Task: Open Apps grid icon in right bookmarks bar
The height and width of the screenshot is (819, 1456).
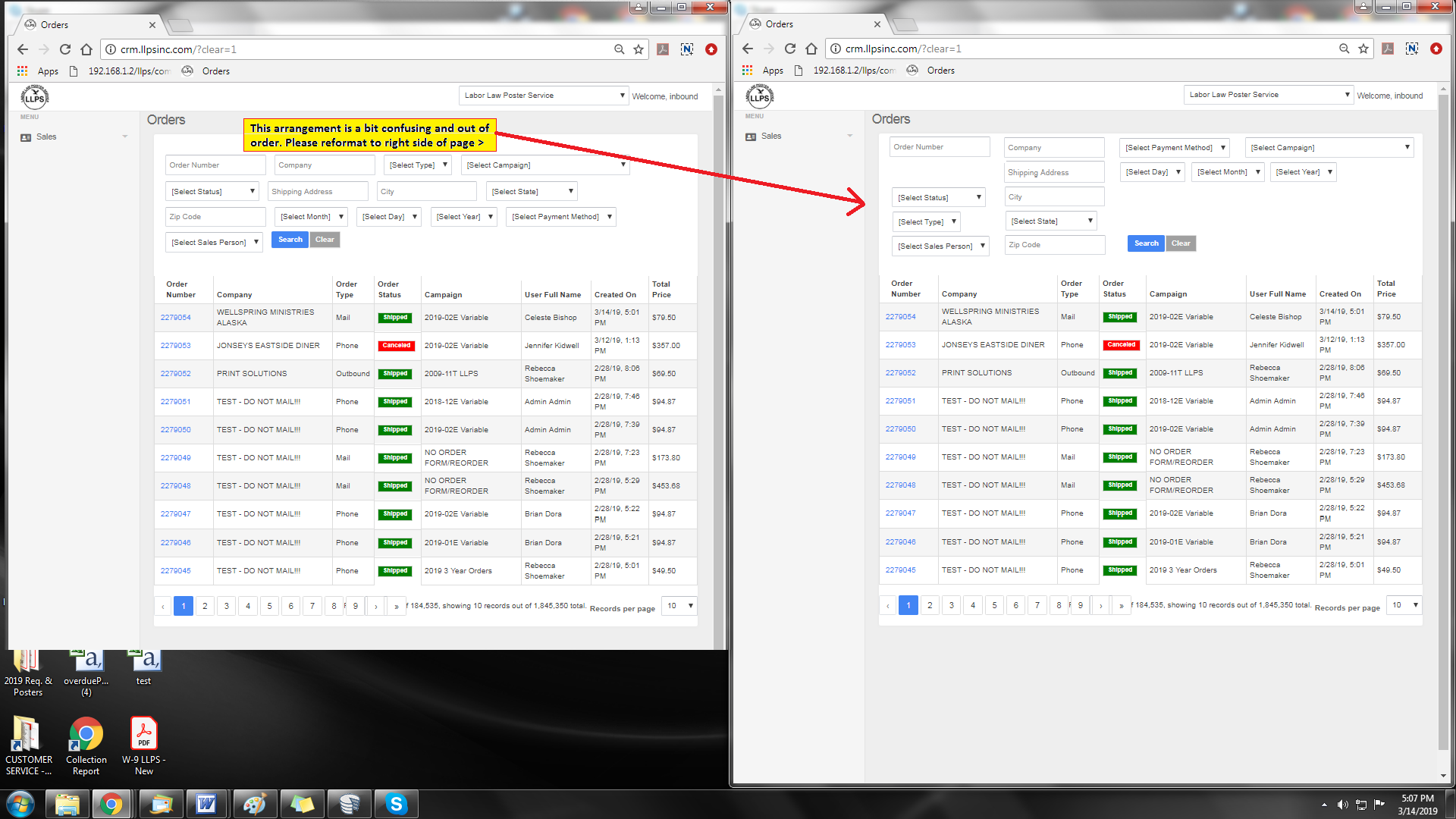Action: click(x=748, y=70)
